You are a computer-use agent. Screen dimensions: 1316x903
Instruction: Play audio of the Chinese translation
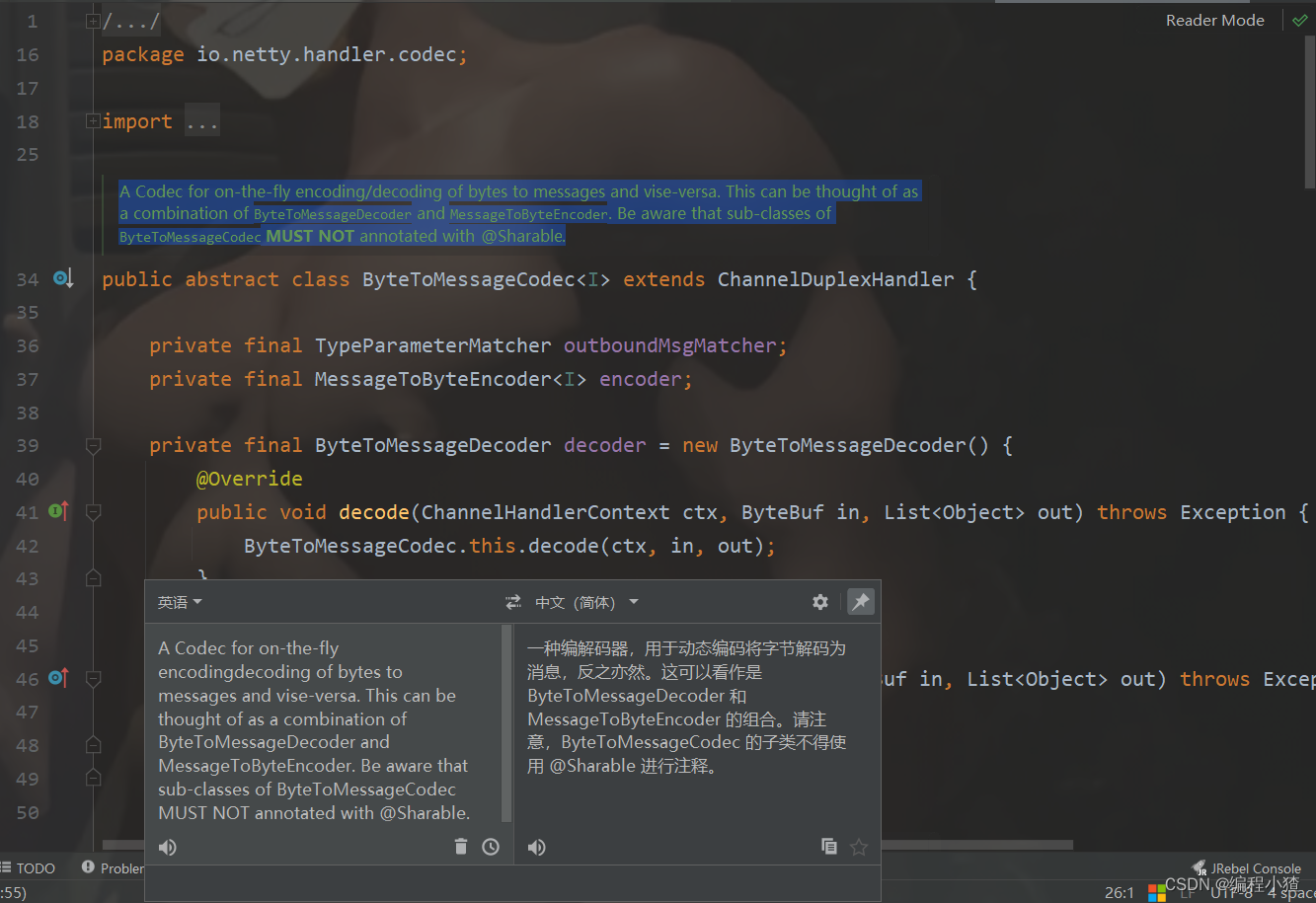pos(537,847)
